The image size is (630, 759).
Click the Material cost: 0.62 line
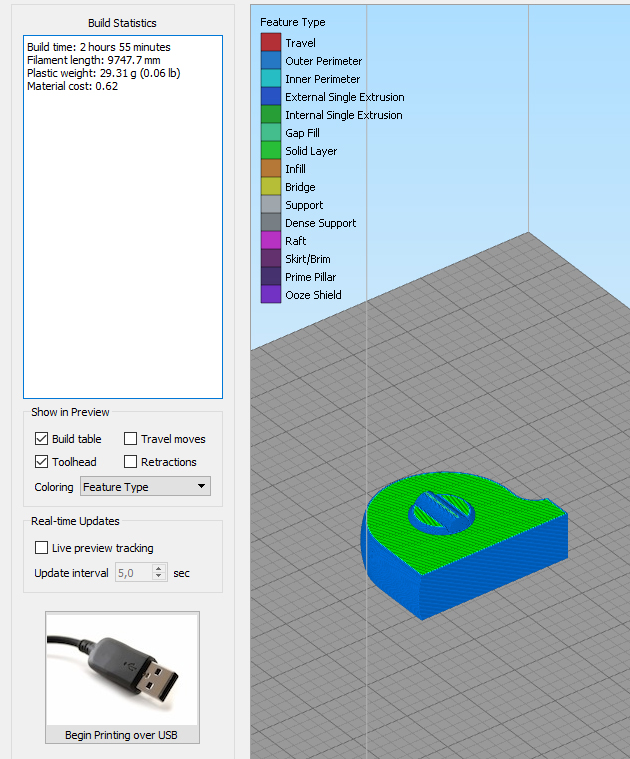click(x=73, y=86)
